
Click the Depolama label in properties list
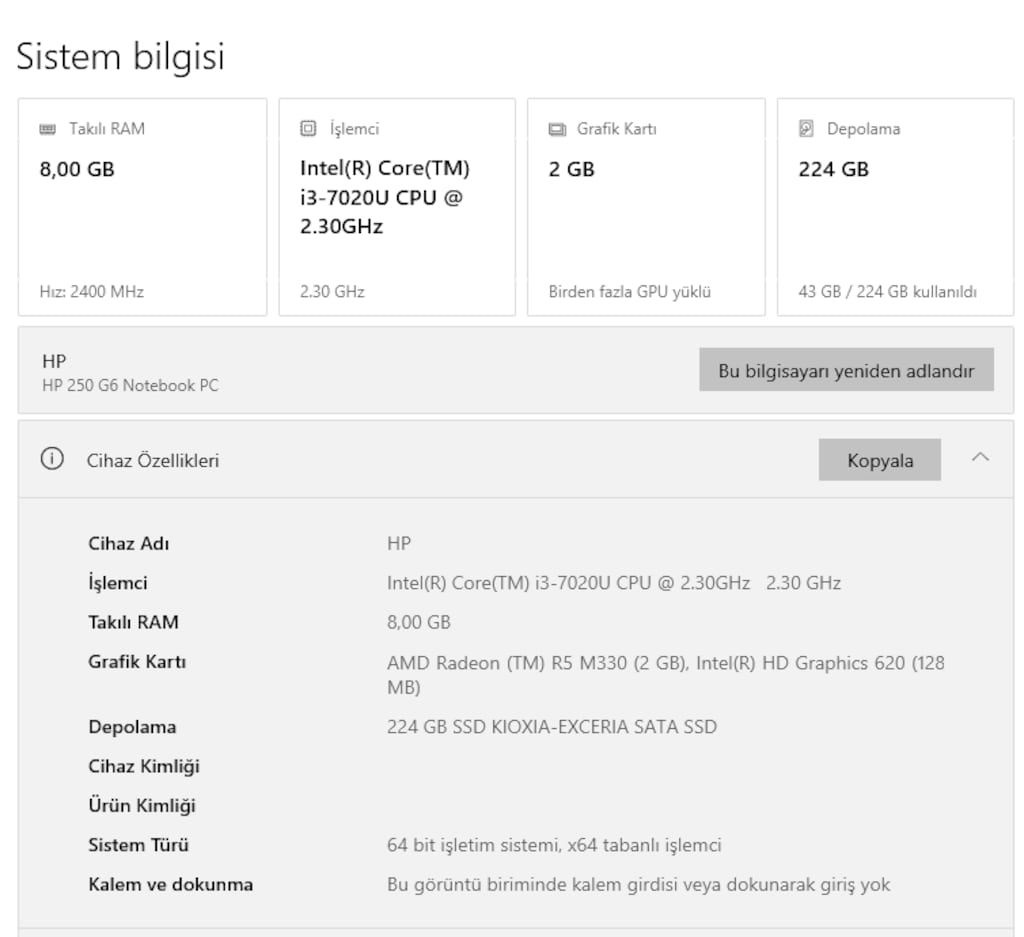point(132,727)
